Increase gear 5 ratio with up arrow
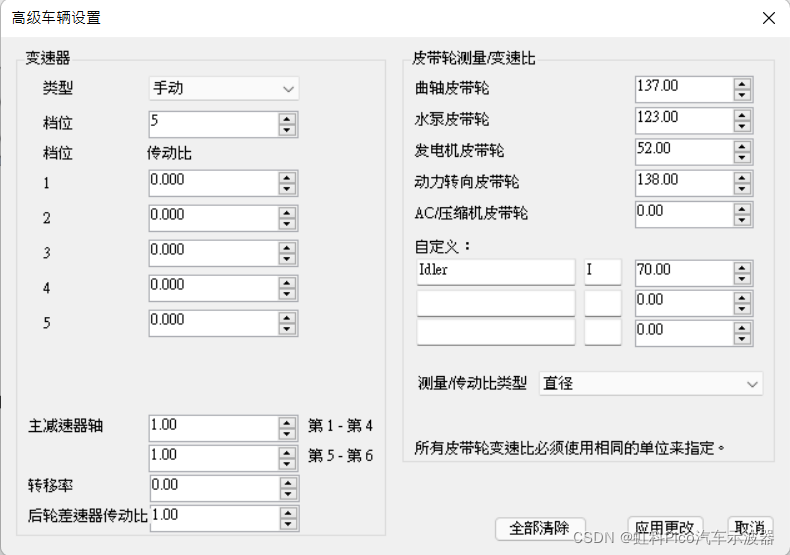 (287, 318)
